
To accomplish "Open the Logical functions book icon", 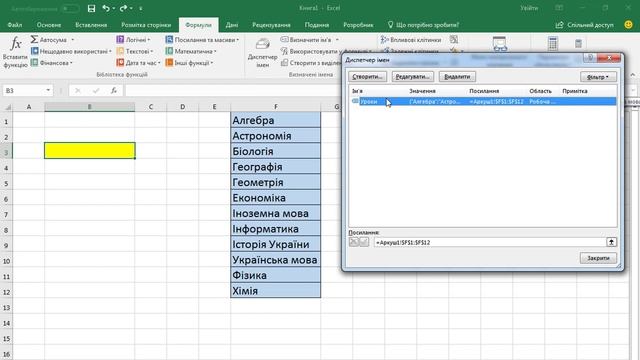I will click(x=120, y=40).
